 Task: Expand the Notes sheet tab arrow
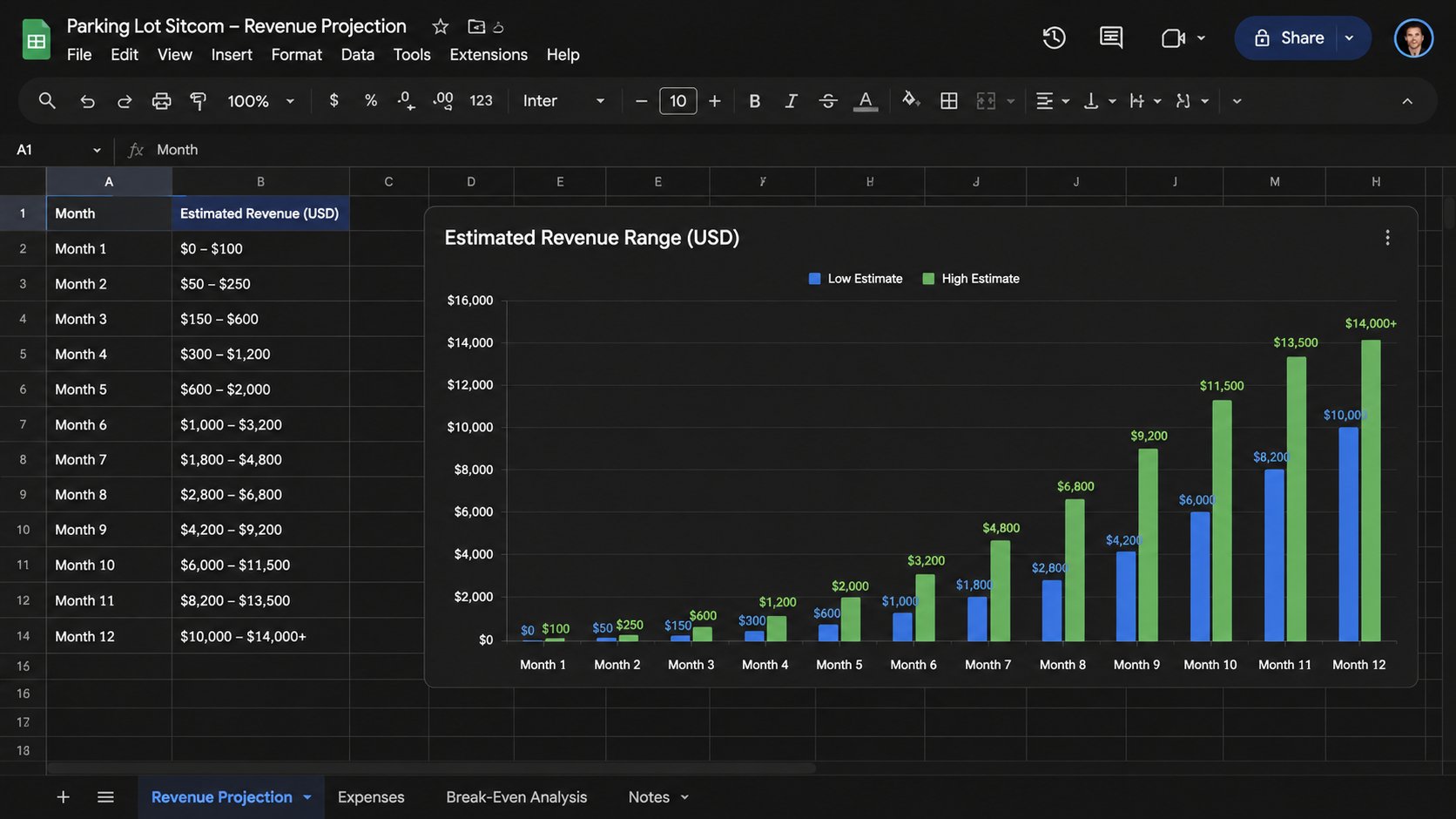(x=684, y=797)
